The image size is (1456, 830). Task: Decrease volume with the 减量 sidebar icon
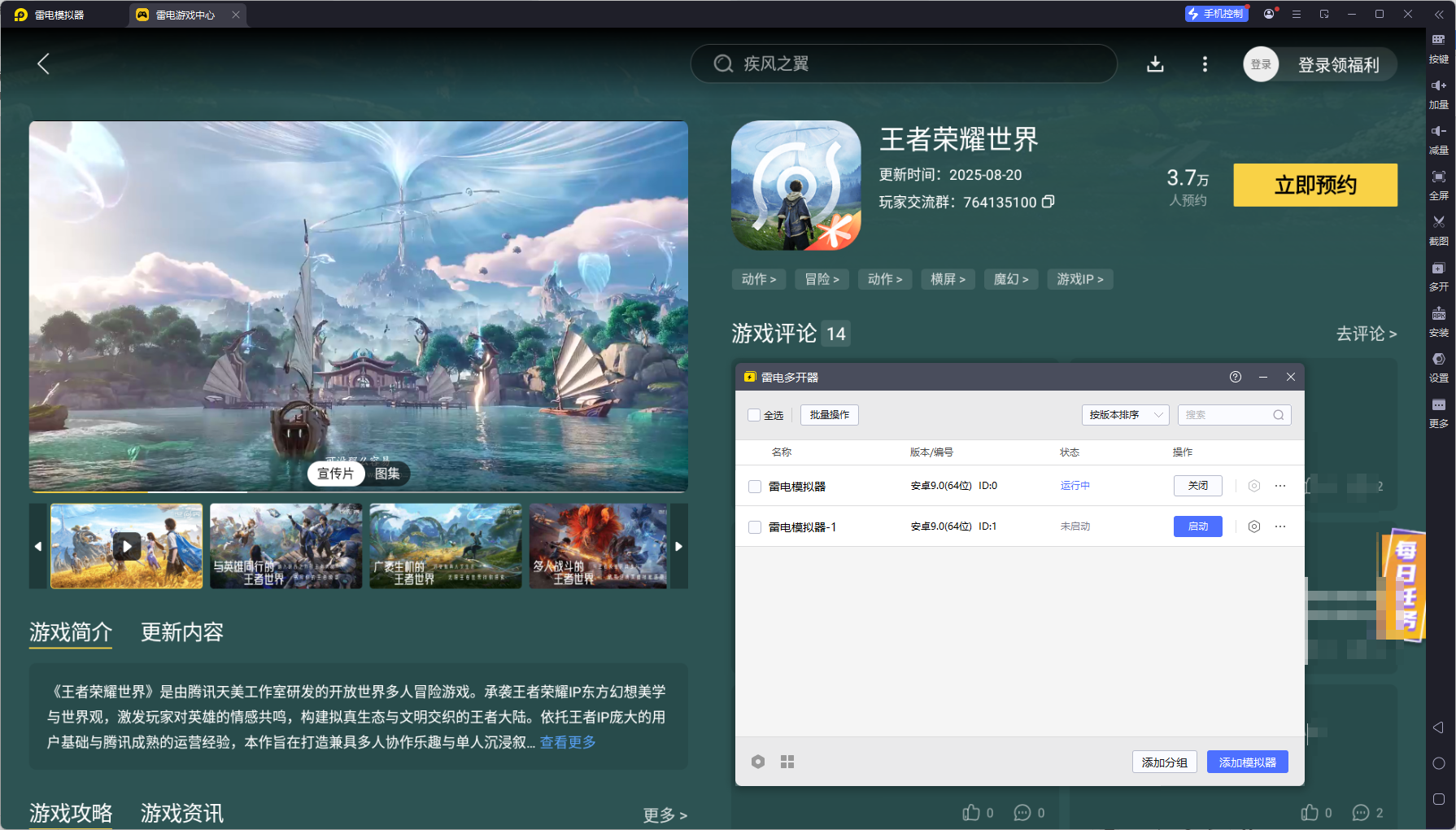1438,138
